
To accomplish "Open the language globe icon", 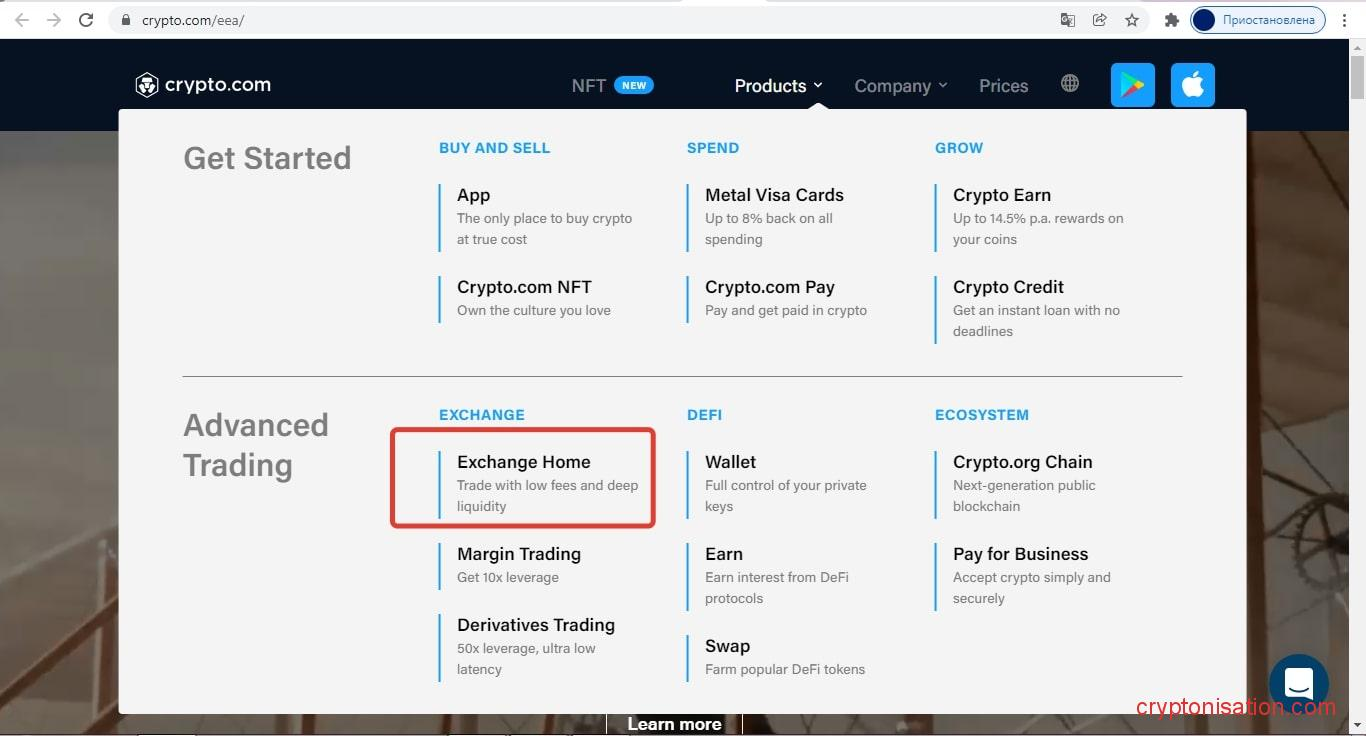I will [1070, 84].
